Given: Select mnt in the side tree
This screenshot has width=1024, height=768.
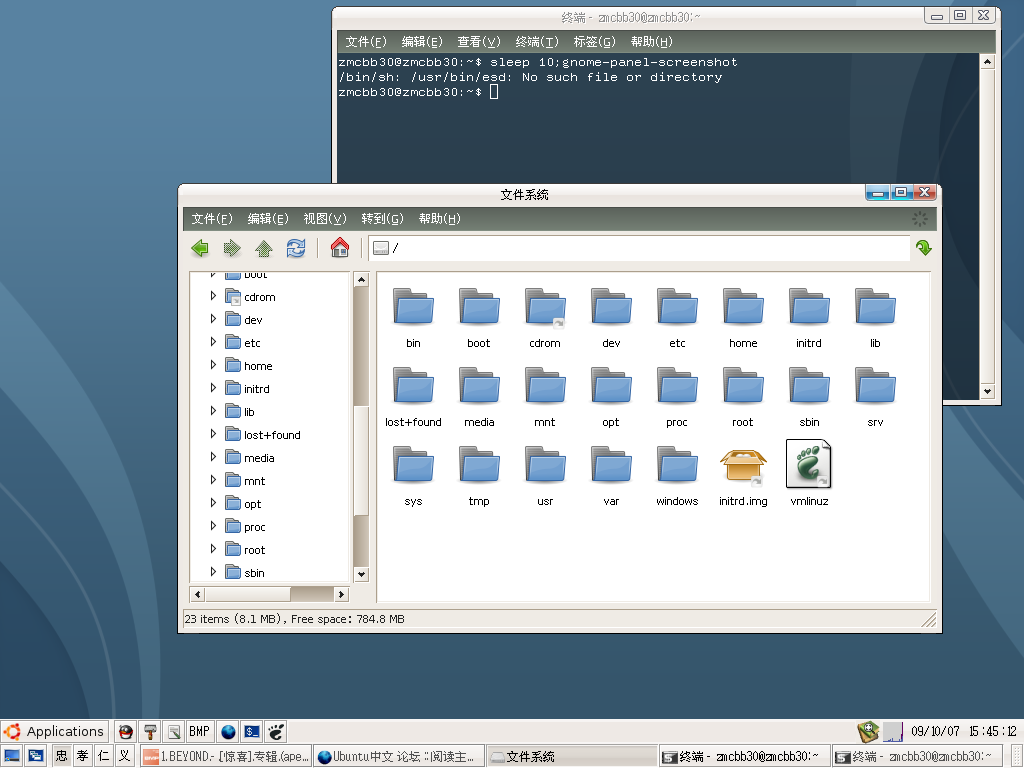Looking at the screenshot, I should pos(255,481).
